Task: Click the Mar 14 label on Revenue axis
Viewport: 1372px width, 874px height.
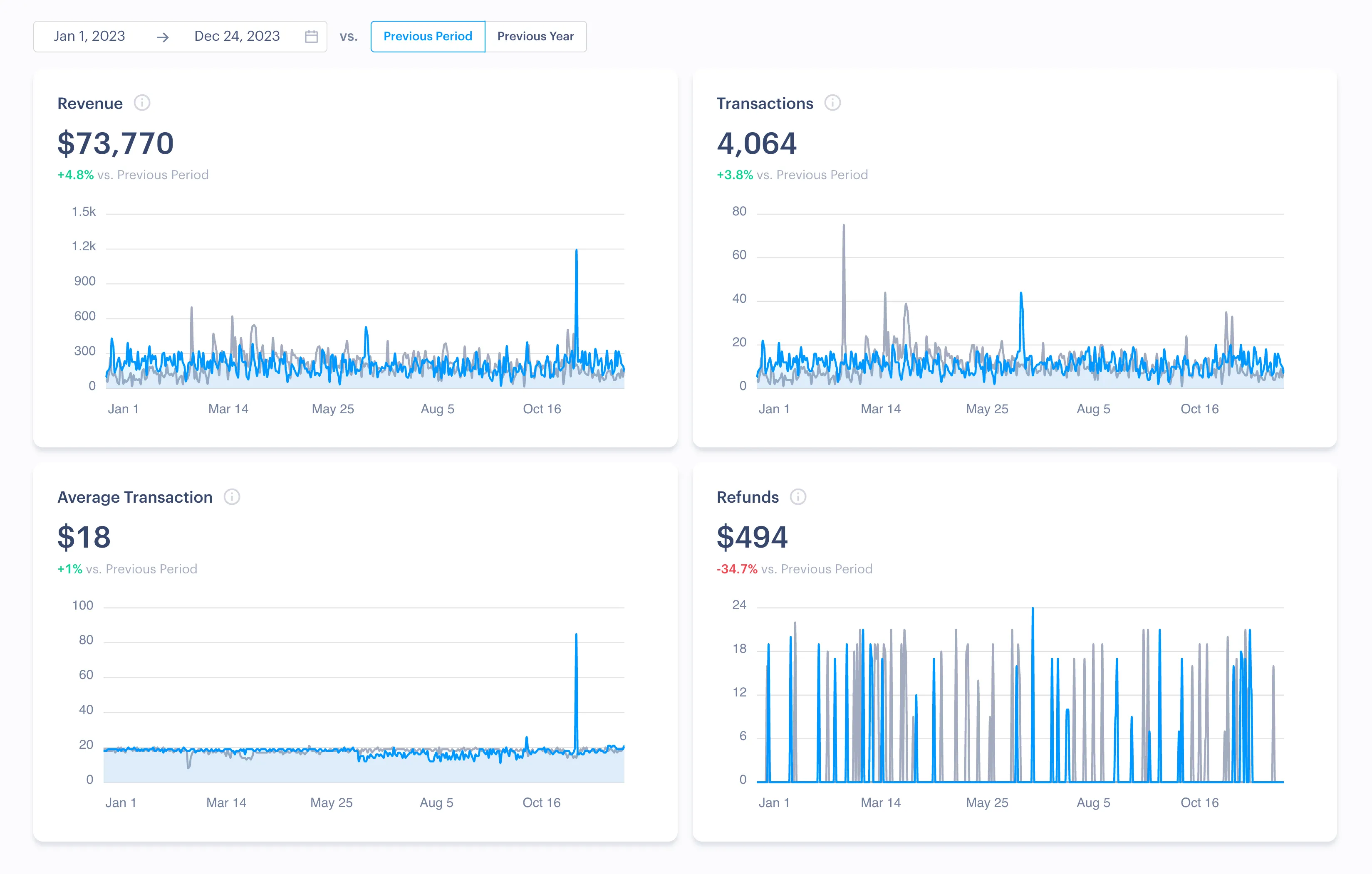Action: 228,409
